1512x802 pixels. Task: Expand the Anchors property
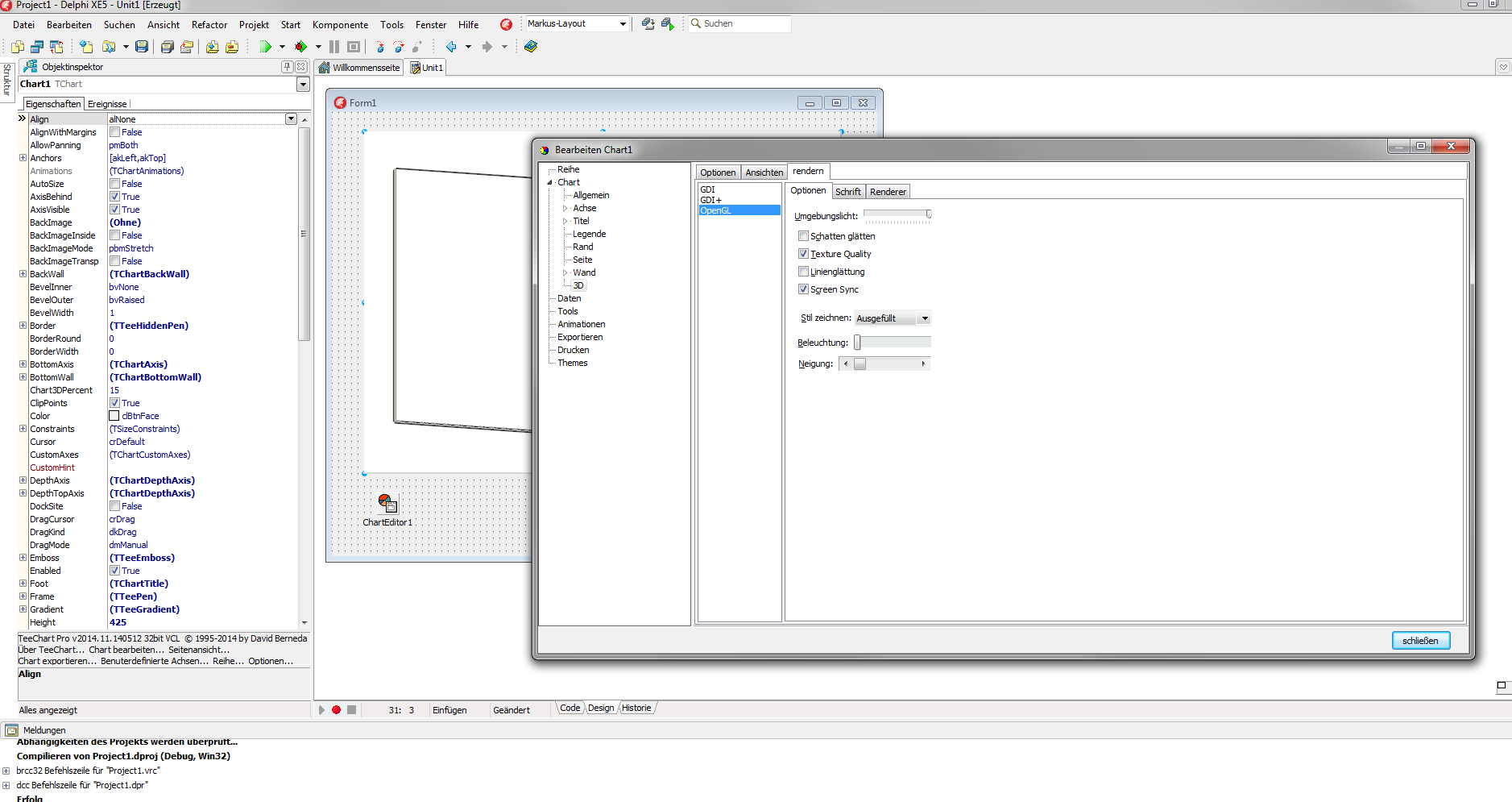point(23,158)
